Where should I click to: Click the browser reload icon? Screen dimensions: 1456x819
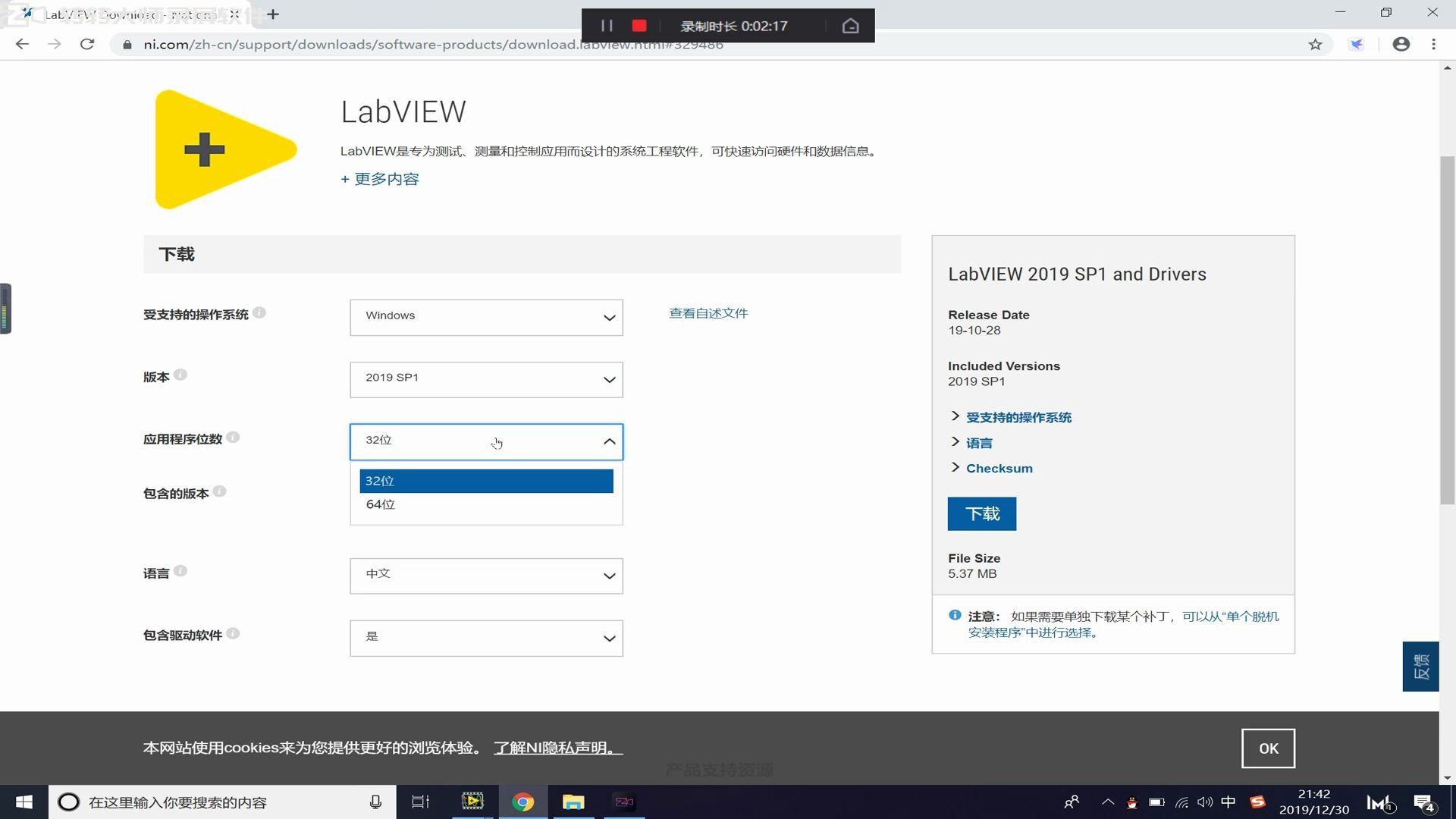point(87,45)
